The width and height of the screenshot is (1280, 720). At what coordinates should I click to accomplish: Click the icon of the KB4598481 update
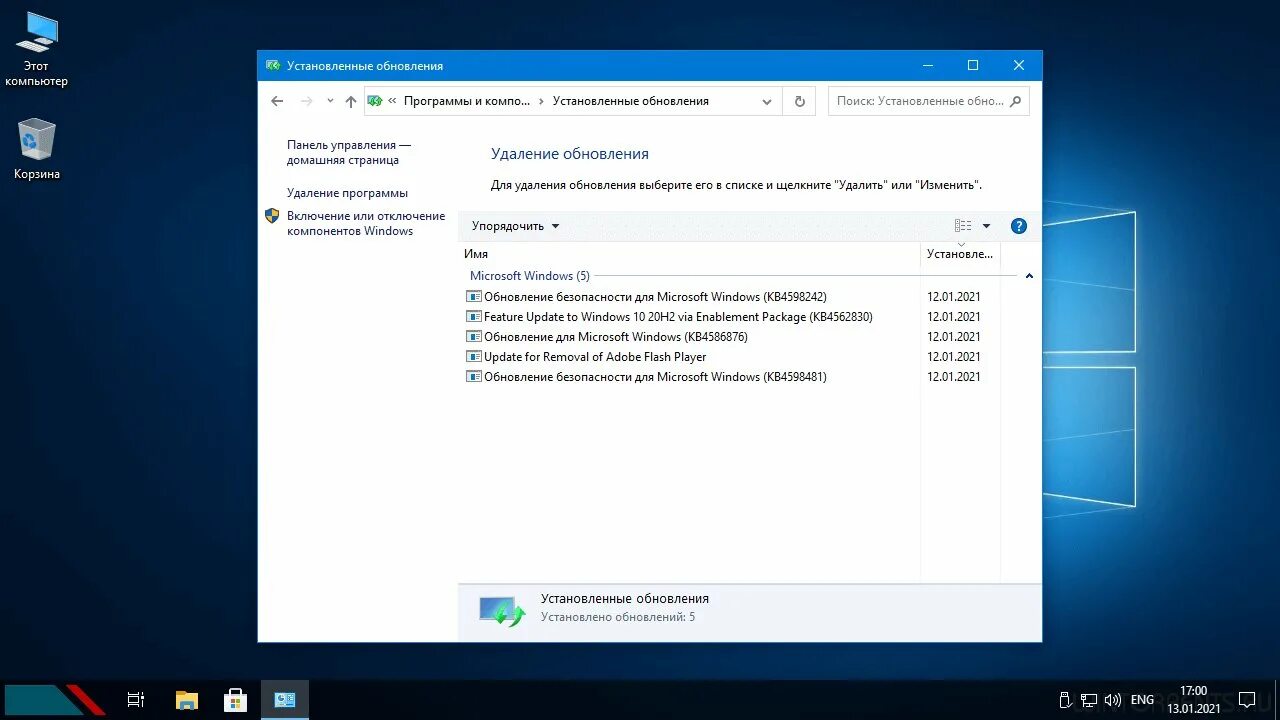(474, 377)
